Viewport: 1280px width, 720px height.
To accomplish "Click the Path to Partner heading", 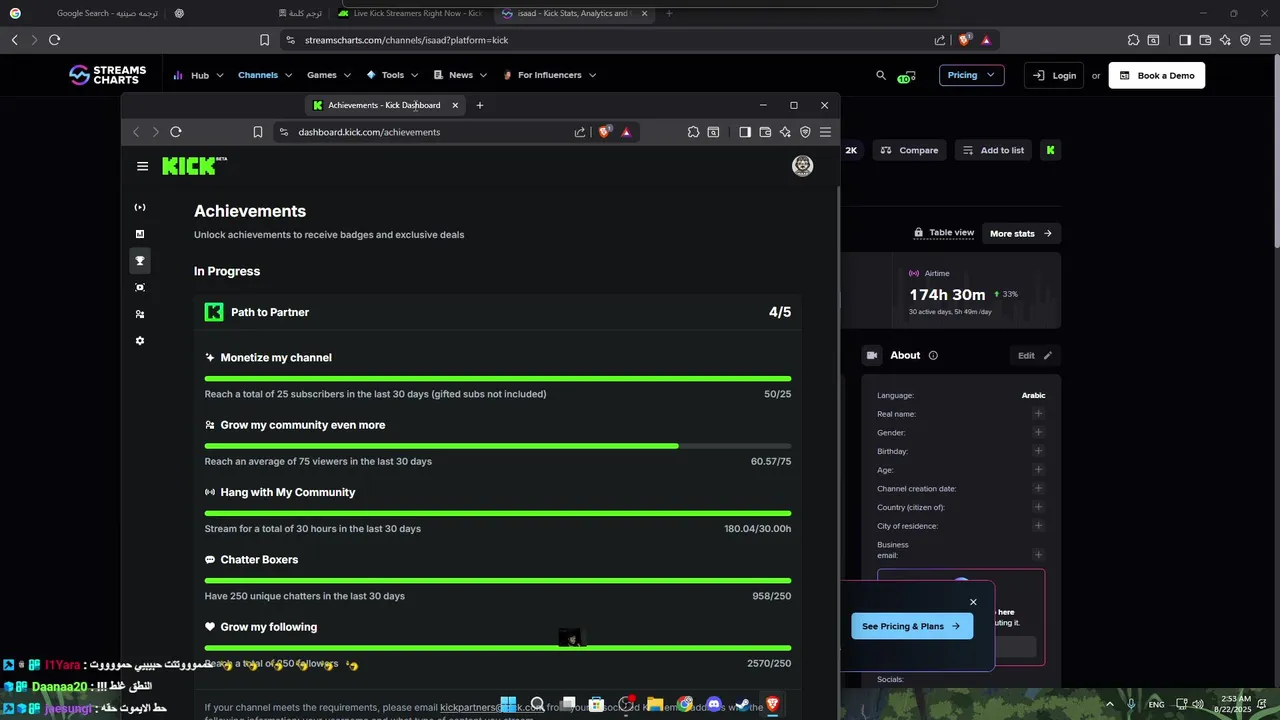I will 270,312.
